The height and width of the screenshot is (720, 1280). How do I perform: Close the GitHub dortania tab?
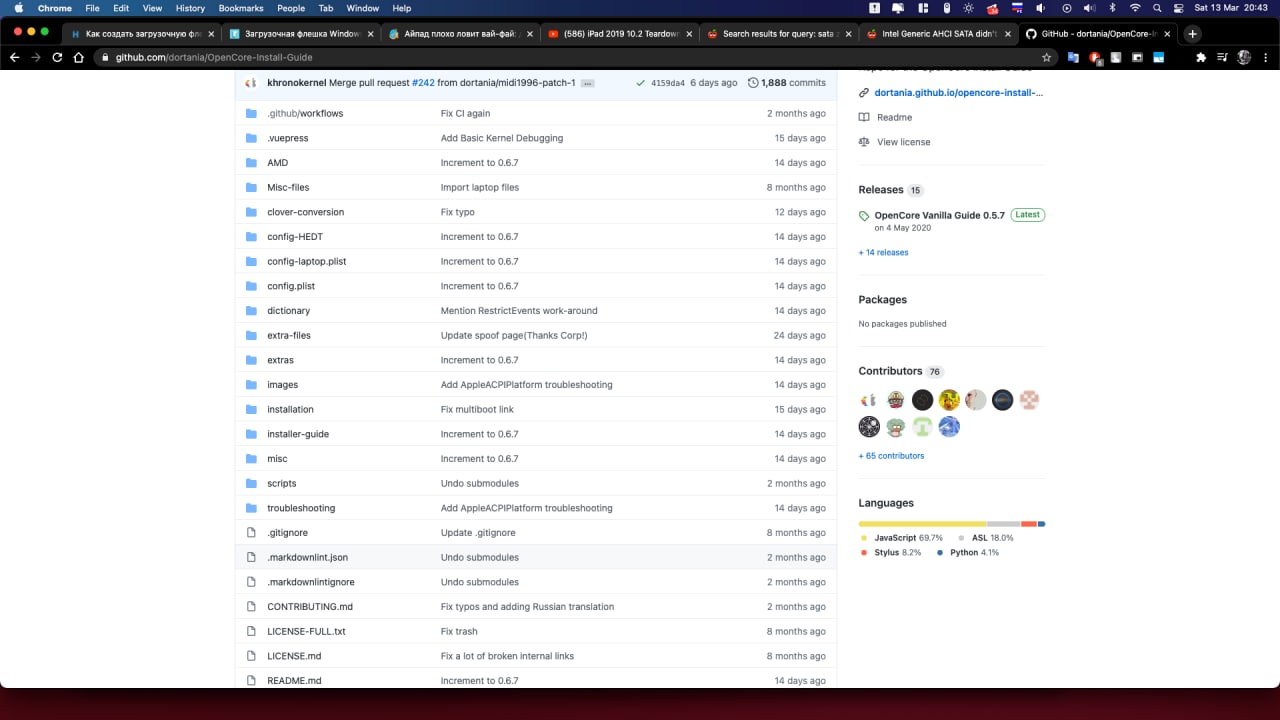pos(1167,33)
